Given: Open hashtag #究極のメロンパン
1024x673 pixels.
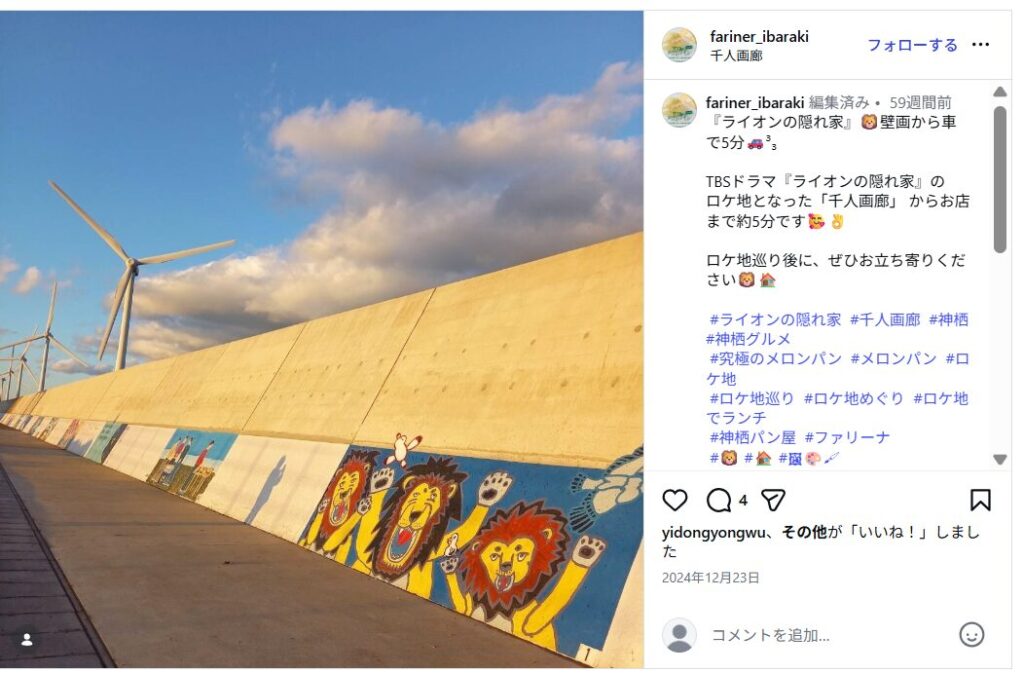Looking at the screenshot, I should click(x=775, y=359).
